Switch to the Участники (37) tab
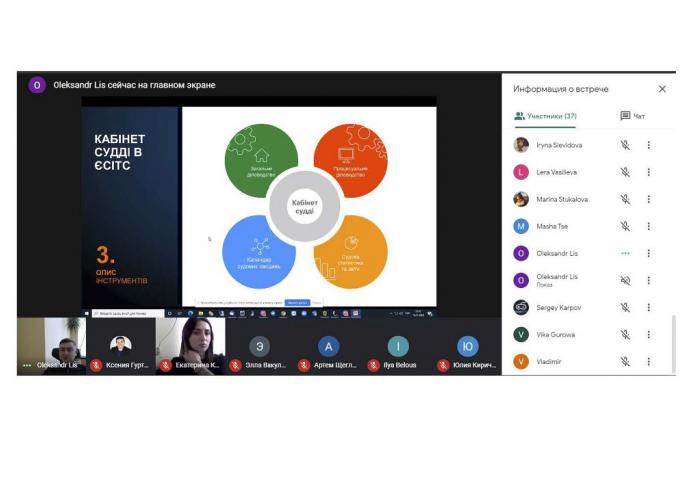The height and width of the screenshot is (496, 700). click(545, 116)
